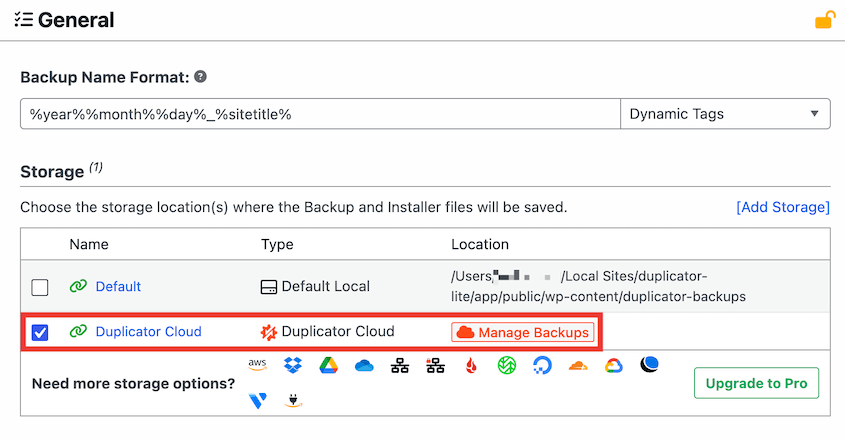The image size is (845, 439).
Task: Click the Google Drive storage icon
Action: click(328, 365)
